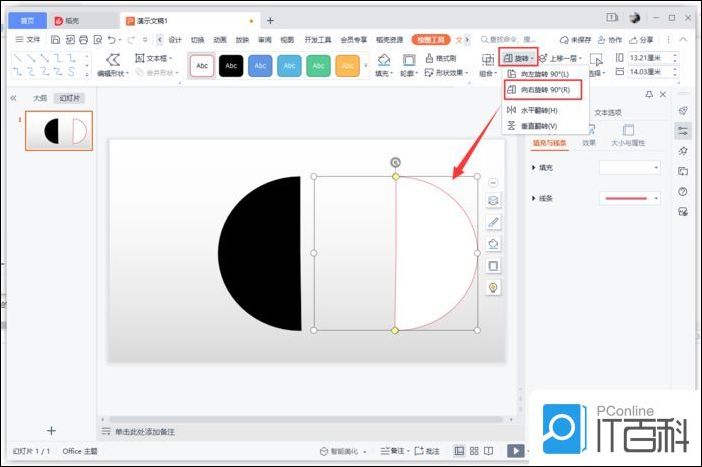Open the 线条 line style dropdown
This screenshot has height=467, width=702.
[629, 199]
